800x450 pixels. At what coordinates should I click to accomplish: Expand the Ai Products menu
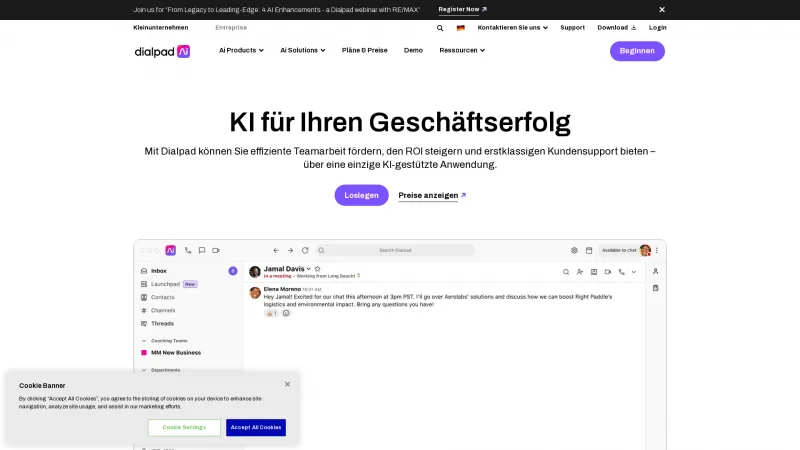point(241,51)
